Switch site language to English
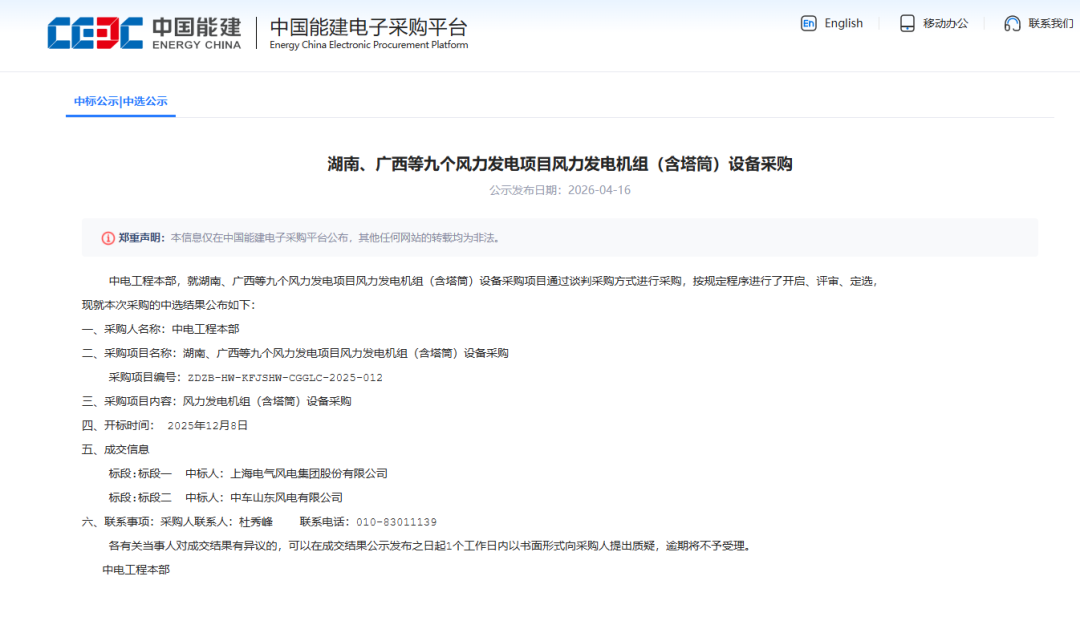Image resolution: width=1080 pixels, height=617 pixels. click(843, 23)
